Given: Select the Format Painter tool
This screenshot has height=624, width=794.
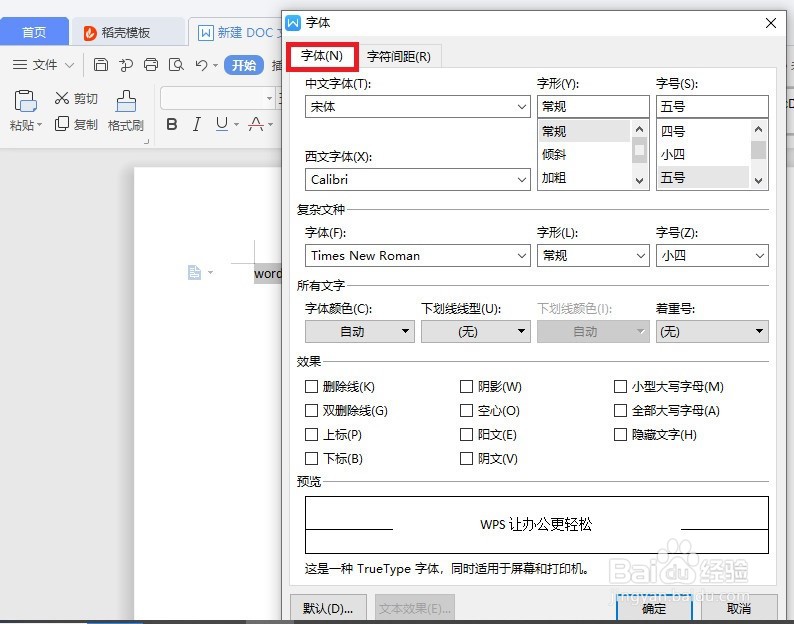Looking at the screenshot, I should [x=126, y=110].
